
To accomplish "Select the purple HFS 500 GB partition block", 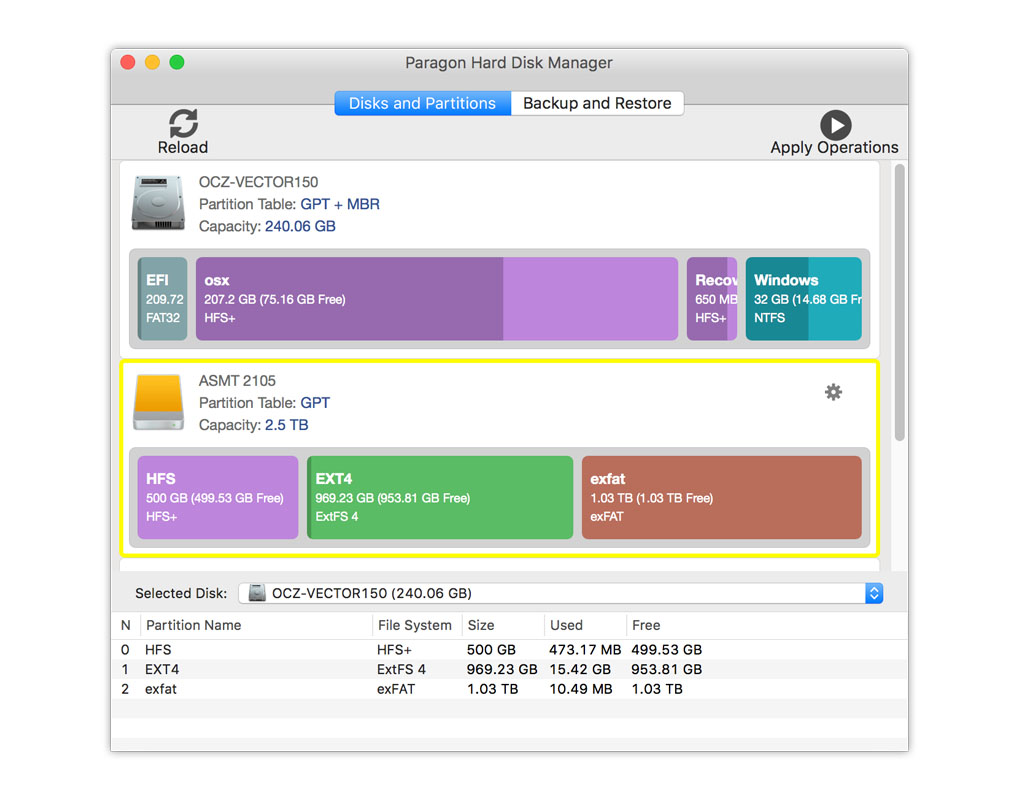I will pos(218,497).
